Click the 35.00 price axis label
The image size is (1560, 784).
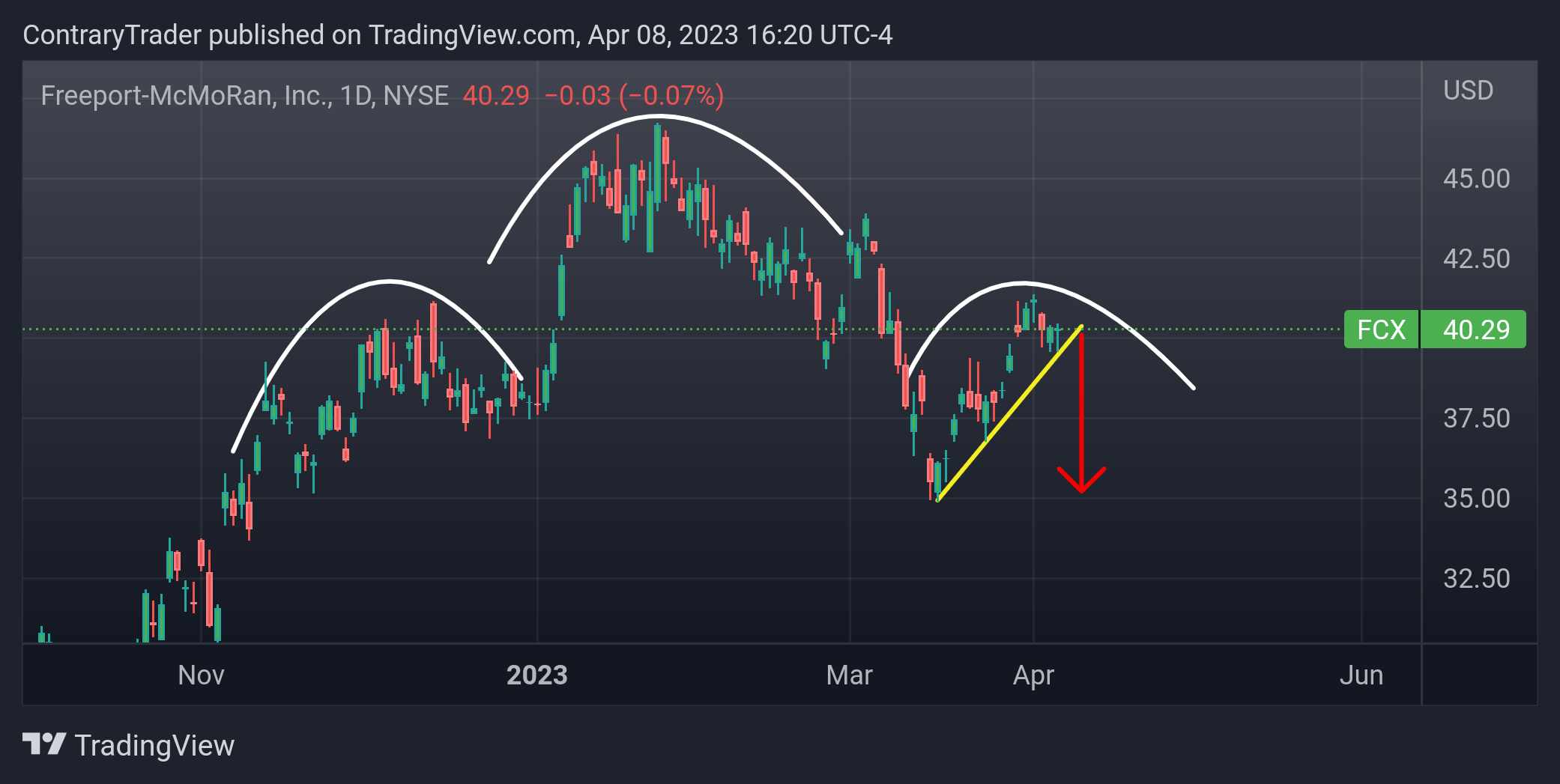coord(1476,499)
